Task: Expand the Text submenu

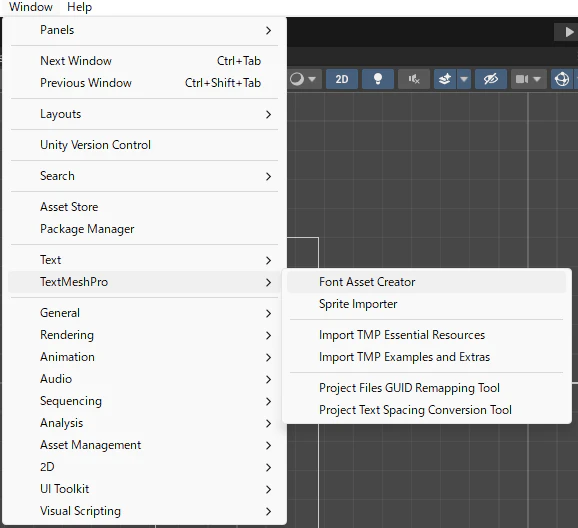Action: pyautogui.click(x=144, y=260)
